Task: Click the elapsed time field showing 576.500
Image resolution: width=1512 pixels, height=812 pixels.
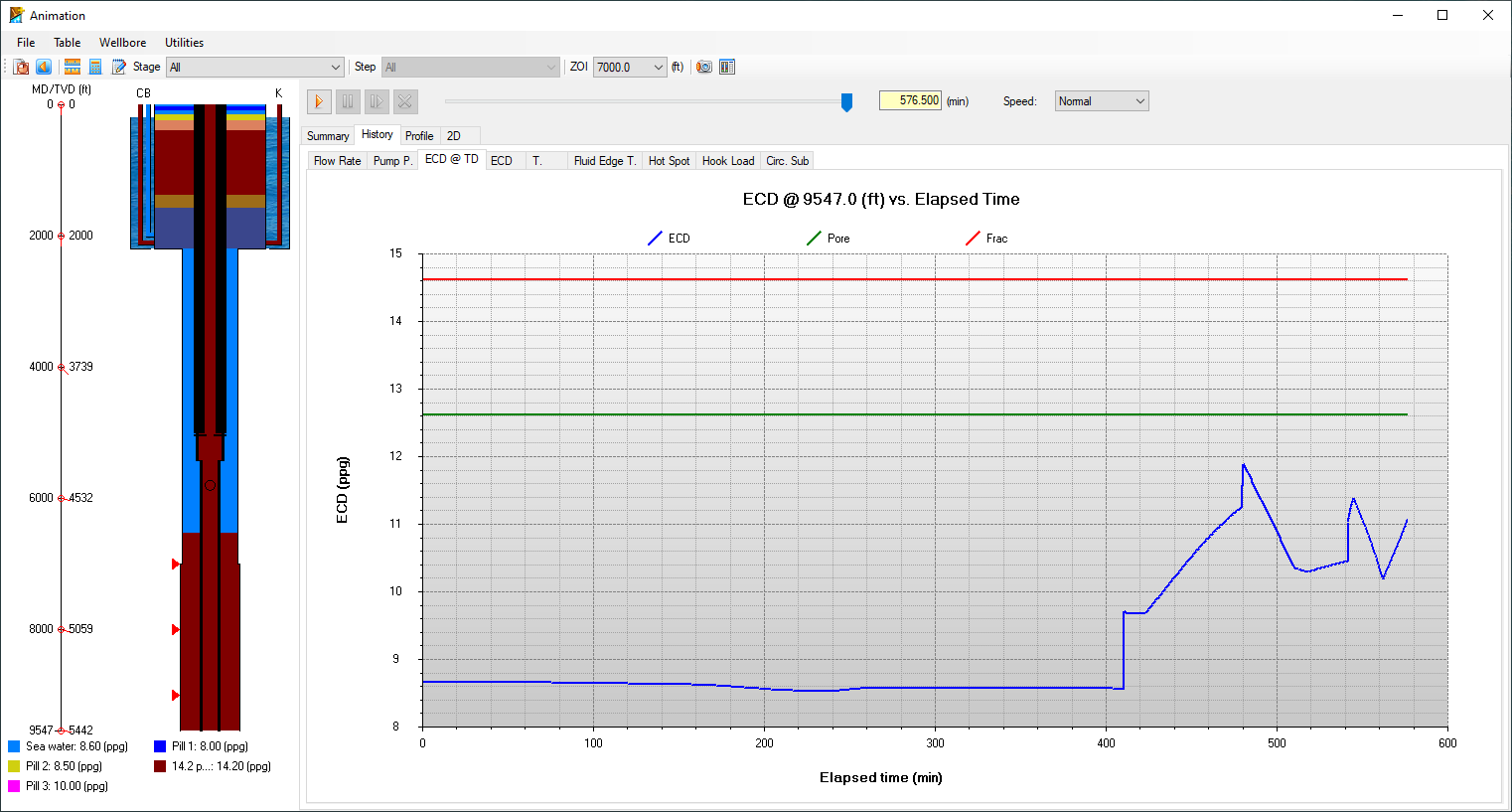Action: pyautogui.click(x=911, y=100)
